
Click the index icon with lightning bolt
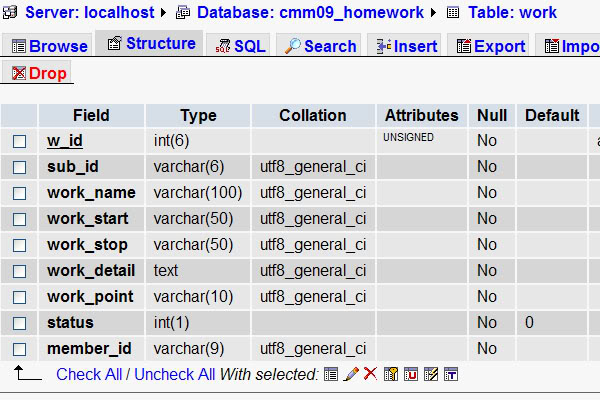(431, 374)
